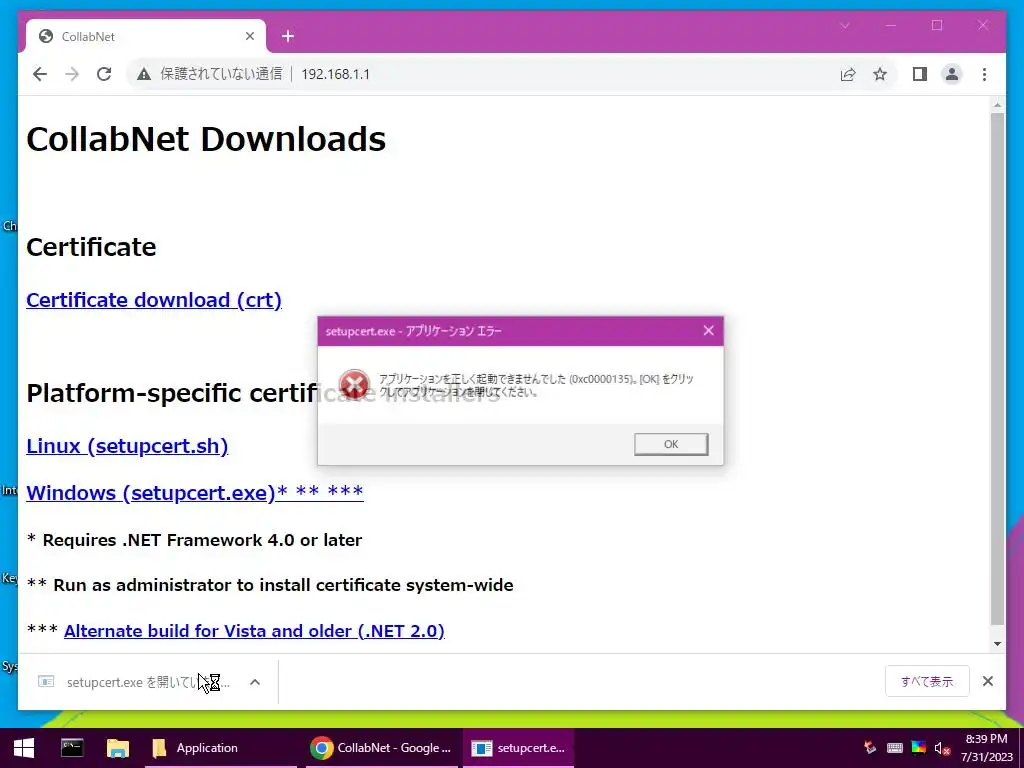Open the clock showing 8:39 PM
1024x768 pixels.
[986, 748]
